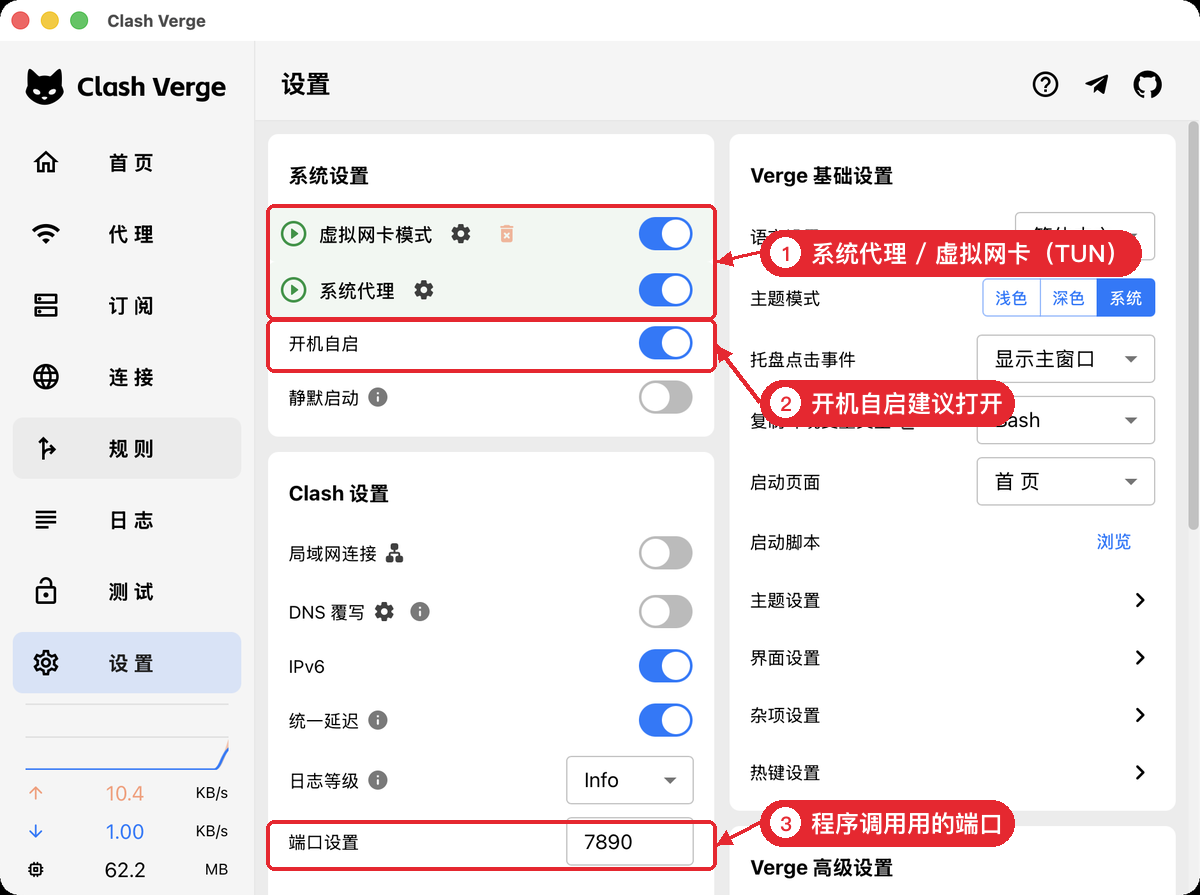Open the 规则 sidebar page
This screenshot has width=1200, height=895.
pyautogui.click(x=127, y=448)
